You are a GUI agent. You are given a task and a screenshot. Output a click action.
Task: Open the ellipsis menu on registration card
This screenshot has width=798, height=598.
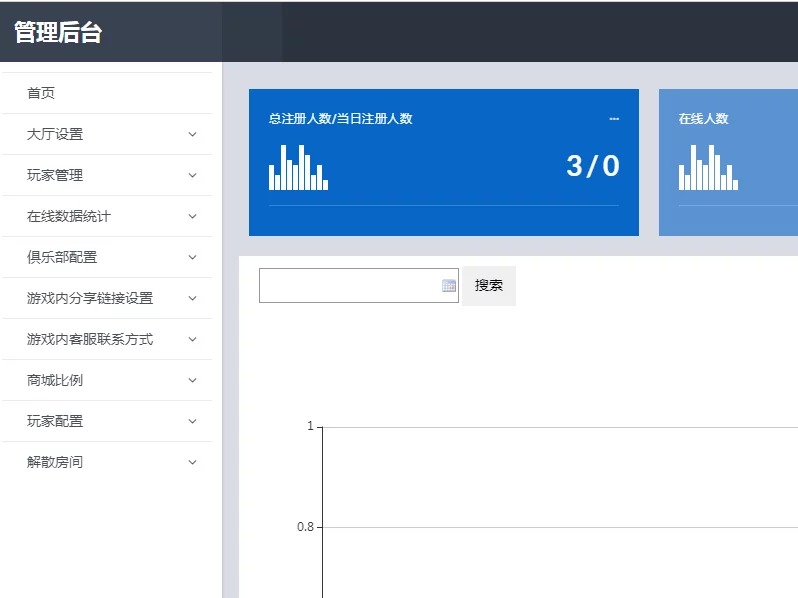614,119
